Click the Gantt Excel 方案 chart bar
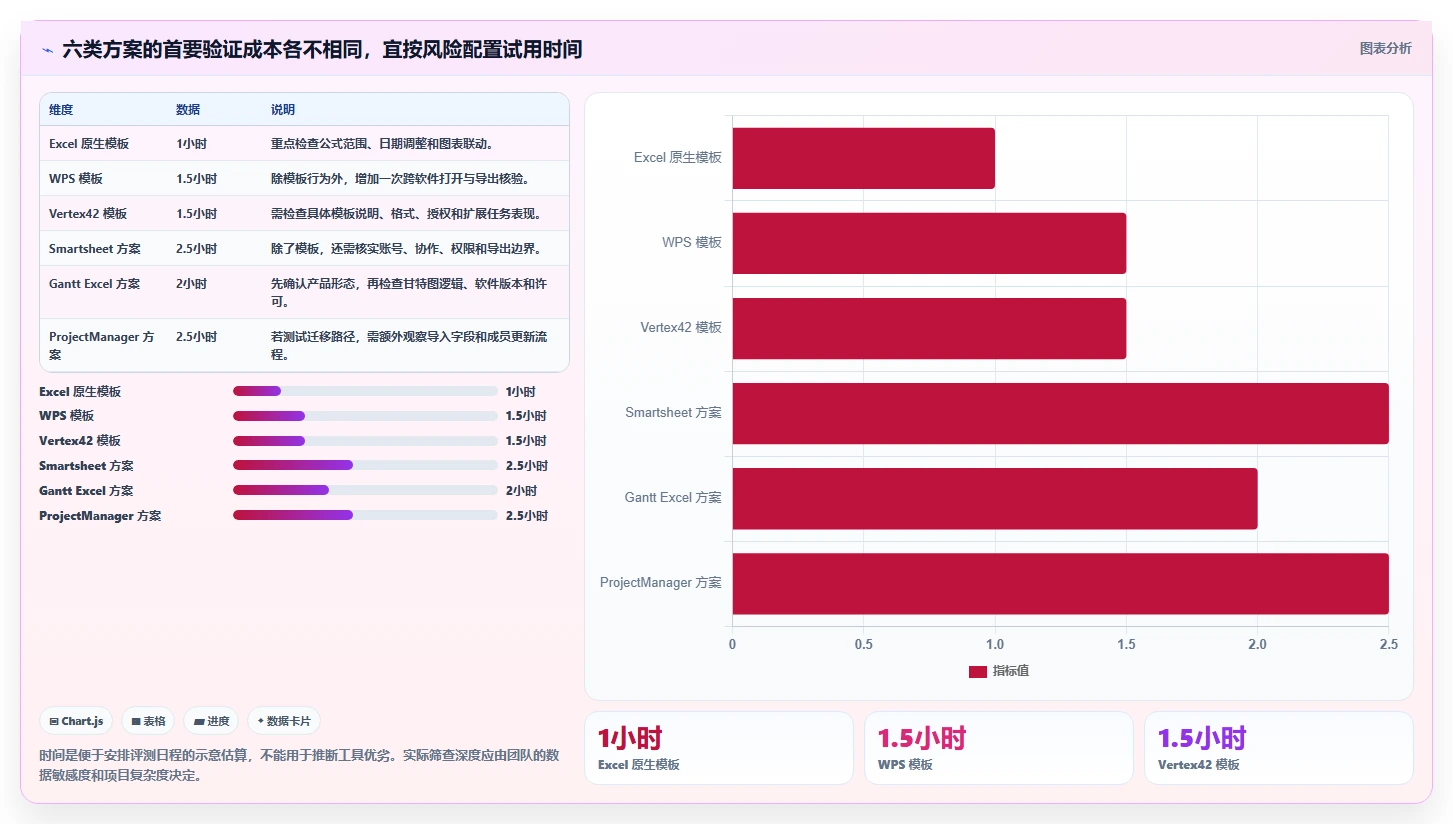This screenshot has width=1453, height=824. pyautogui.click(x=995, y=498)
